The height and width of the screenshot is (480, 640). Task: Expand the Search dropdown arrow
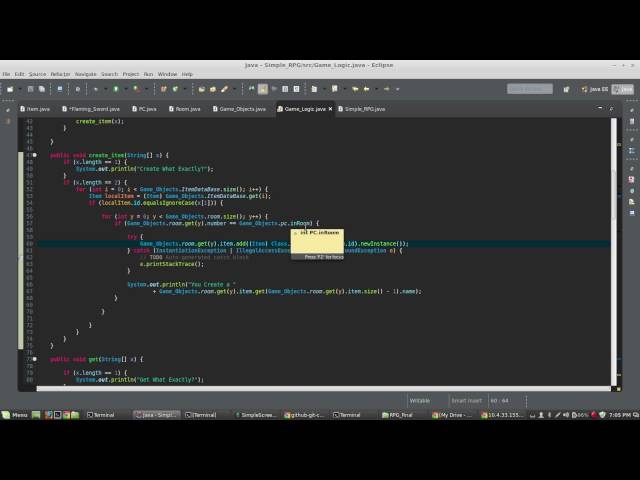[234, 89]
